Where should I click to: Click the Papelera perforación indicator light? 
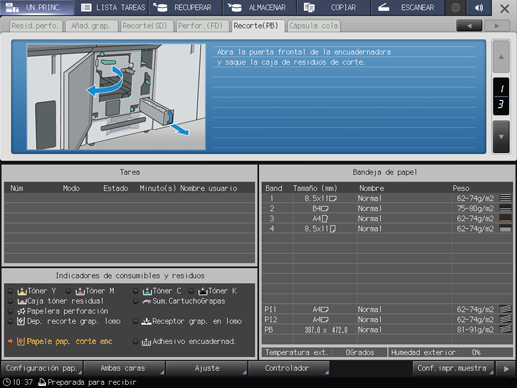11,311
